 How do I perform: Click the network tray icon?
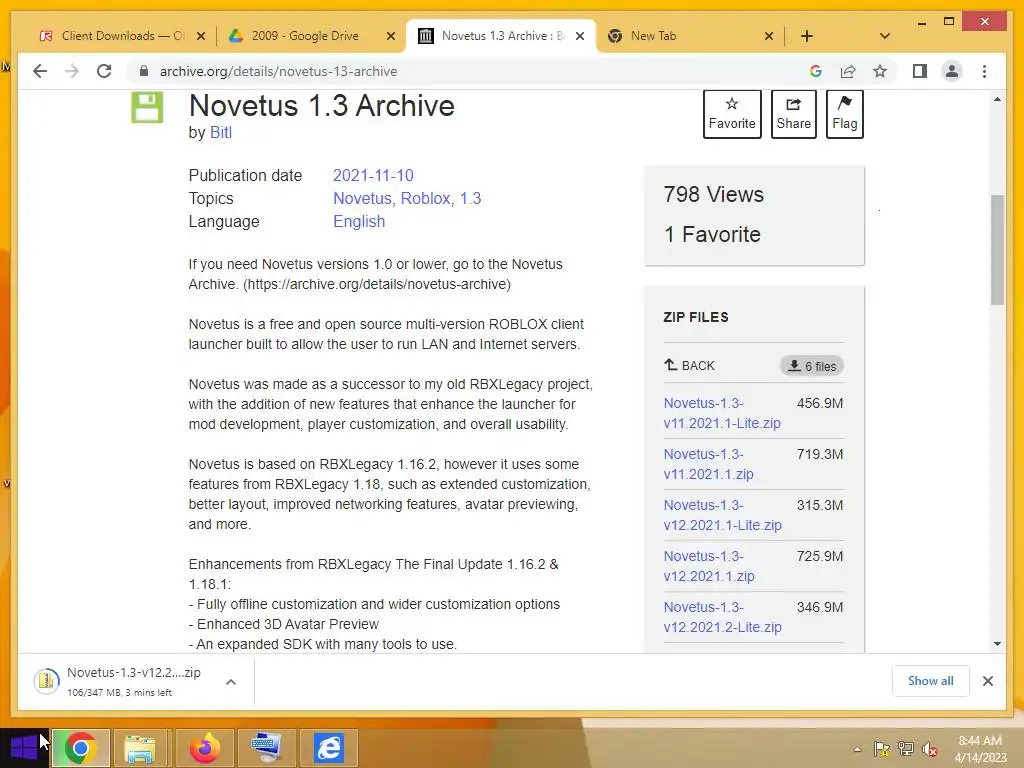905,749
